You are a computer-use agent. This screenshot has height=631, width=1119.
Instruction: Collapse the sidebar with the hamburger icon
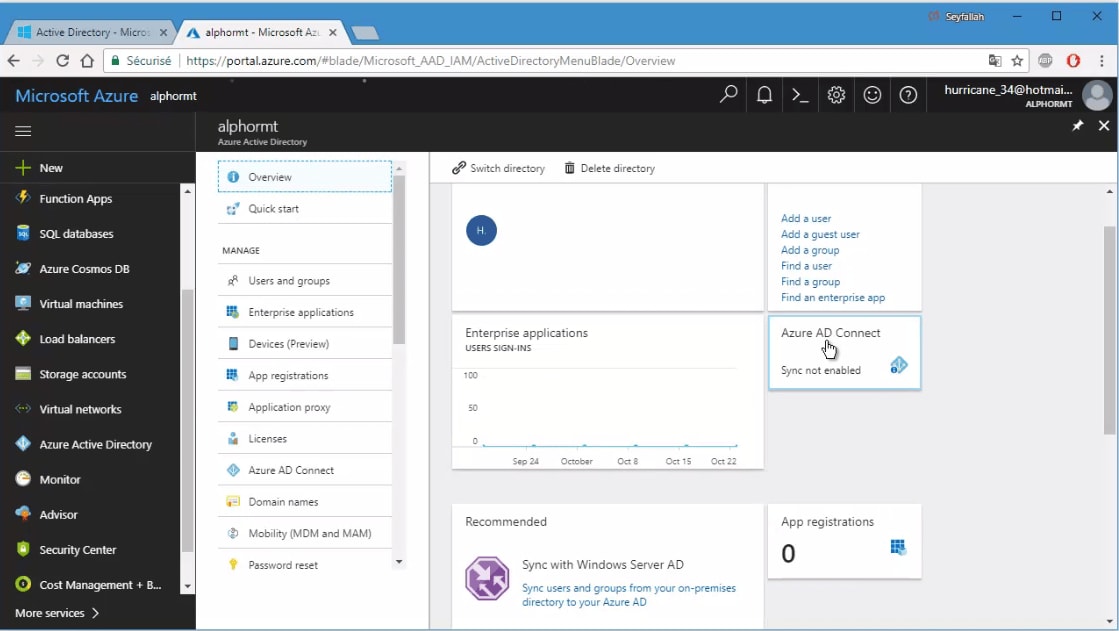tap(22, 131)
